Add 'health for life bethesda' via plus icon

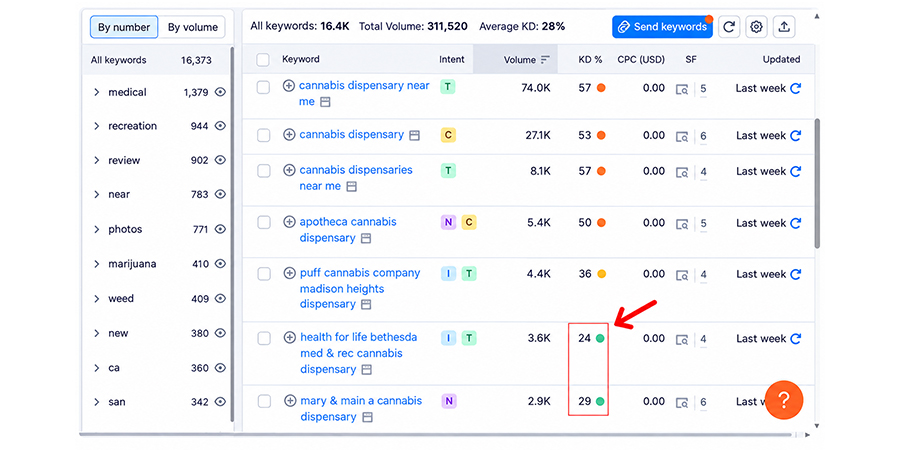[289, 338]
